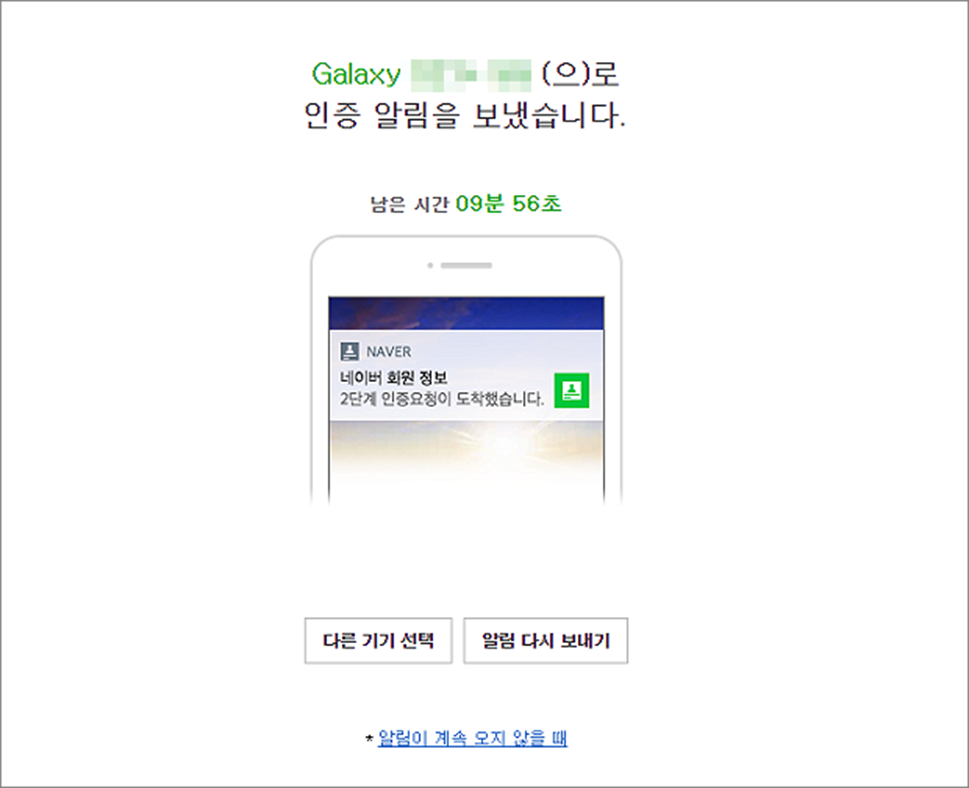Click the '(으)로' text after device name
Image resolution: width=969 pixels, height=788 pixels.
pos(580,74)
